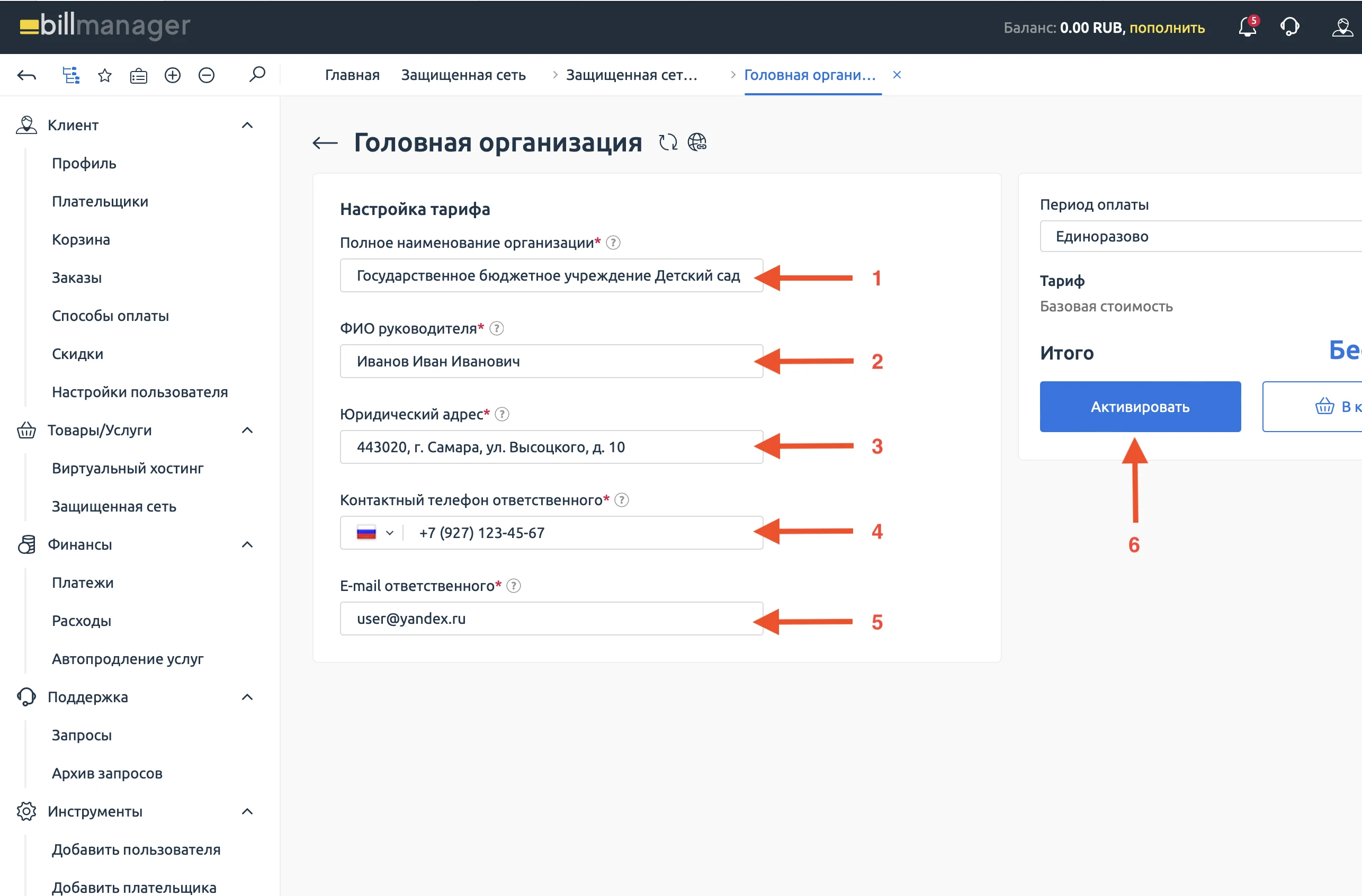
Task: Go back using arrow beside page title
Action: tap(325, 143)
